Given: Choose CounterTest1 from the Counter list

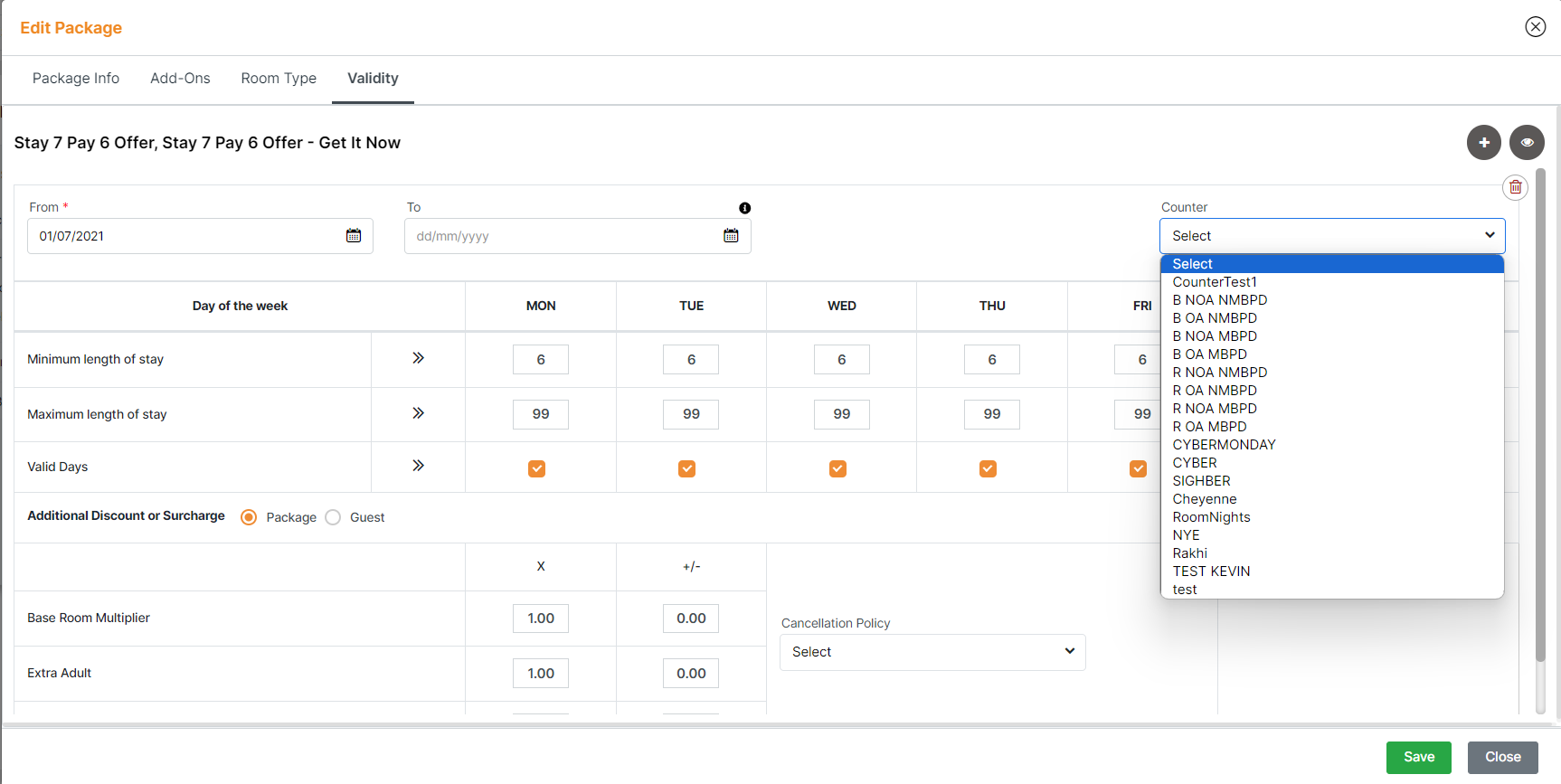Looking at the screenshot, I should coord(1332,282).
